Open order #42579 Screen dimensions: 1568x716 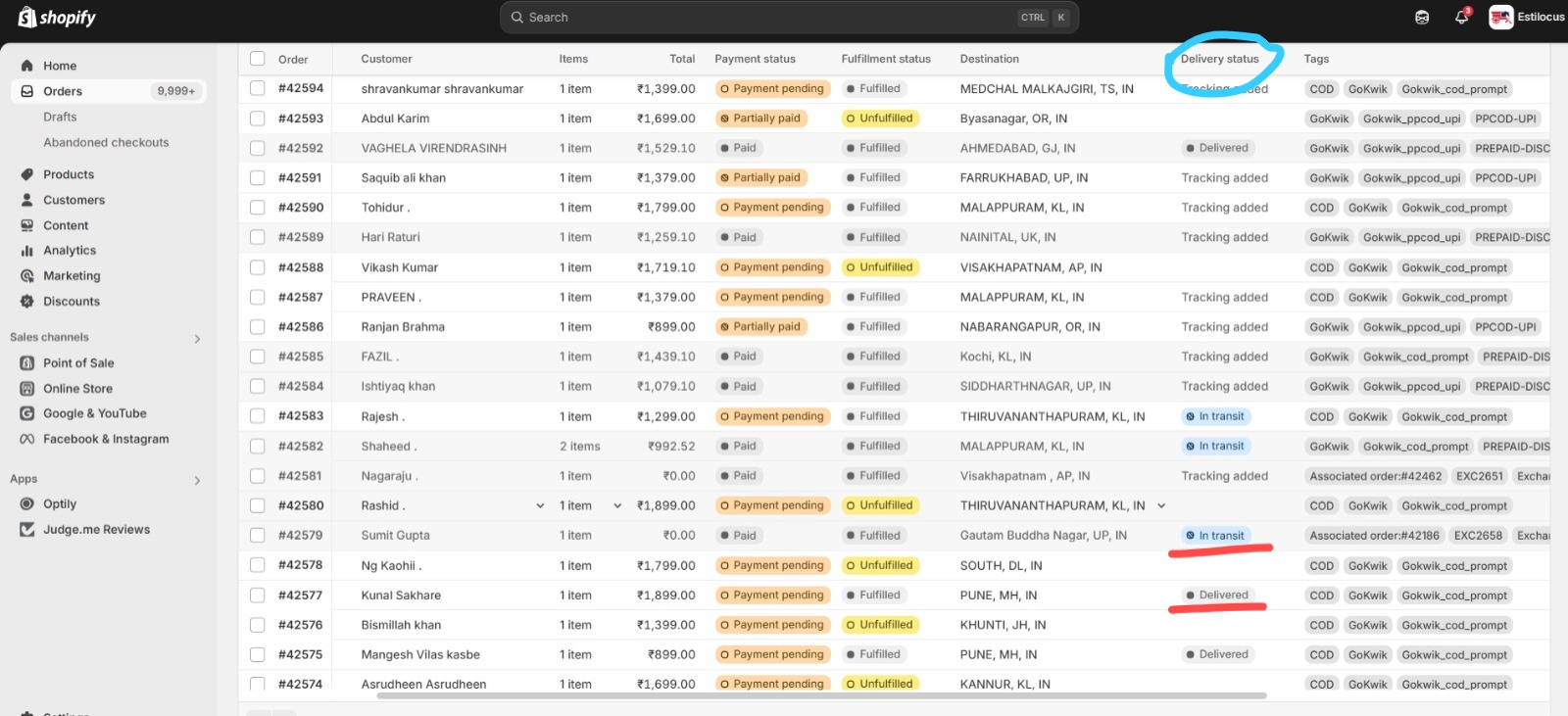(301, 535)
